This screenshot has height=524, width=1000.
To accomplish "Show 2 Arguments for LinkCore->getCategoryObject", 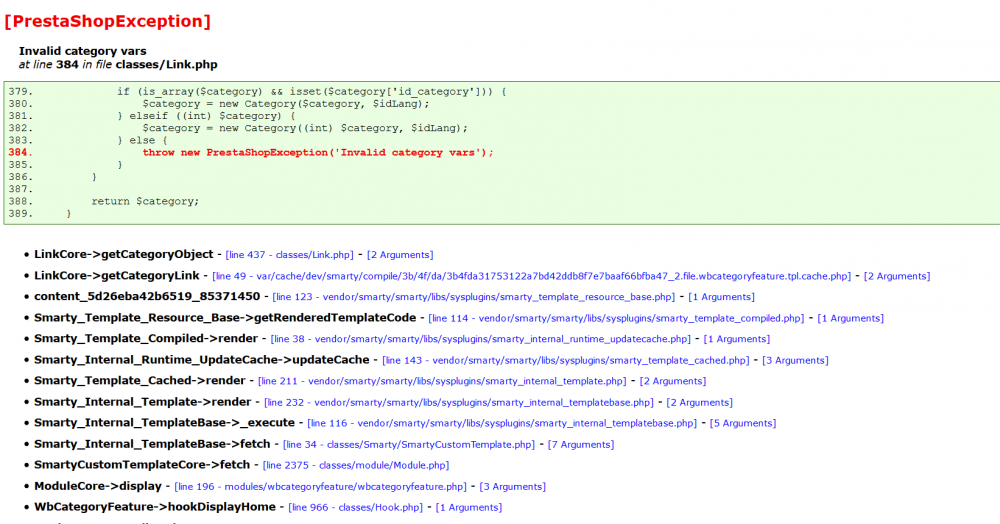I will [x=400, y=255].
